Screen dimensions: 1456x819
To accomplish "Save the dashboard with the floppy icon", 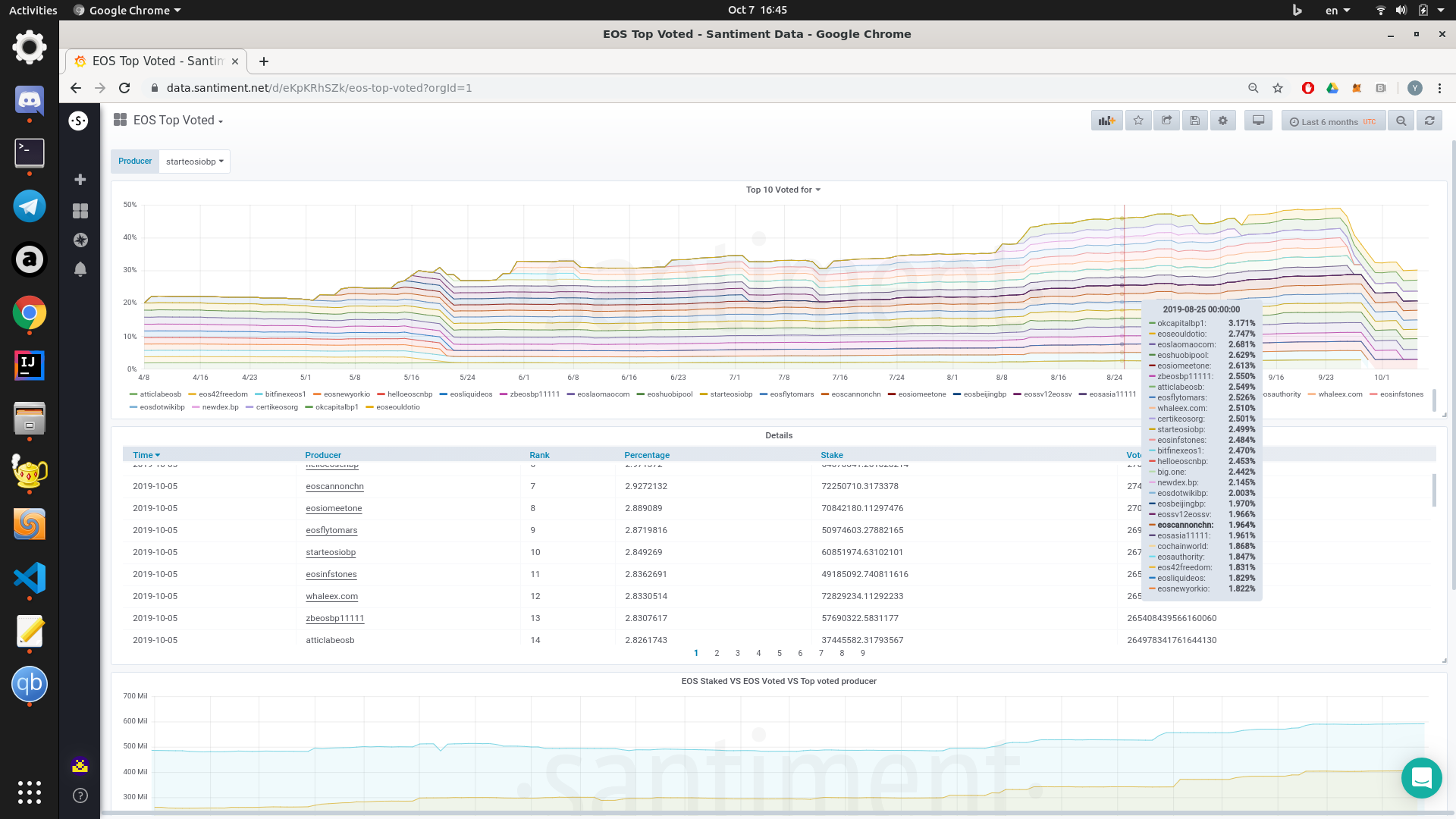I will (x=1194, y=121).
